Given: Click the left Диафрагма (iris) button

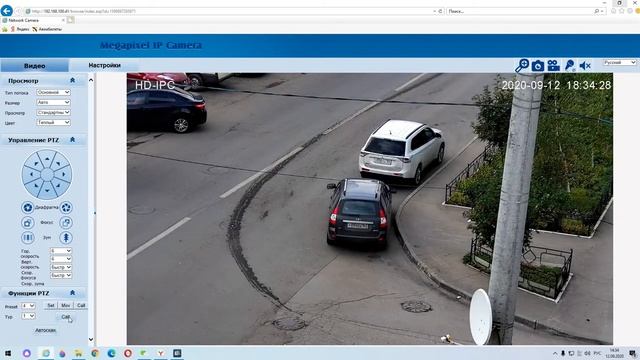Looking at the screenshot, I should 27,207.
